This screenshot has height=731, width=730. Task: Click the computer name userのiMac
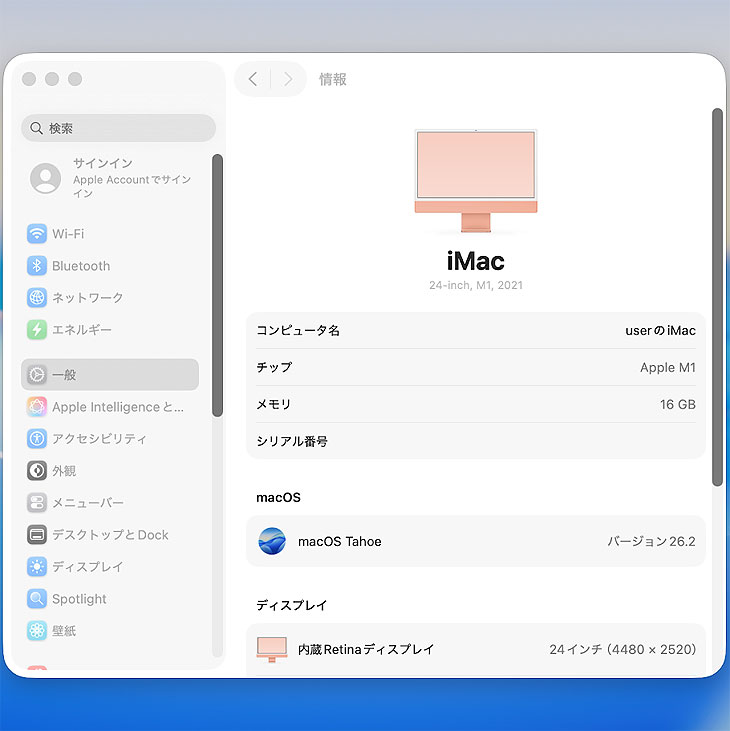point(660,331)
